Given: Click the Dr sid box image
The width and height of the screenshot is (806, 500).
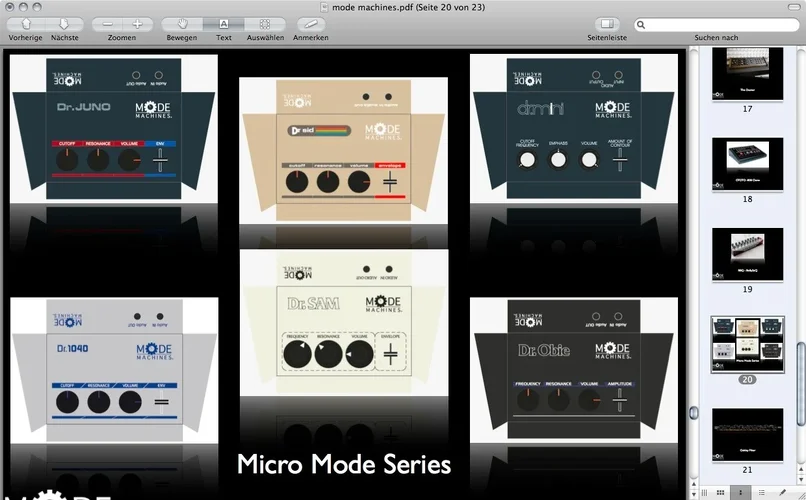Looking at the screenshot, I should click(x=343, y=151).
